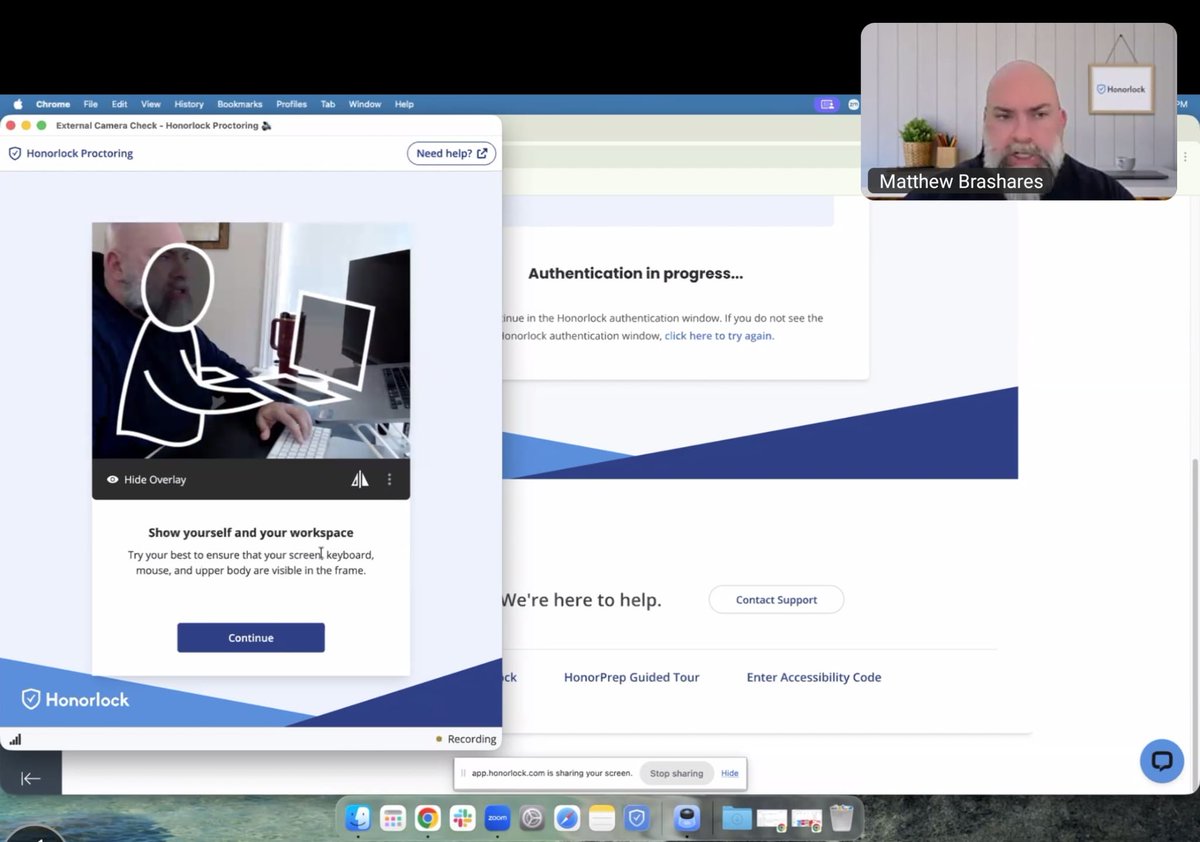Image resolution: width=1200 pixels, height=842 pixels.
Task: Click the mirror flip camera icon
Action: [x=360, y=480]
